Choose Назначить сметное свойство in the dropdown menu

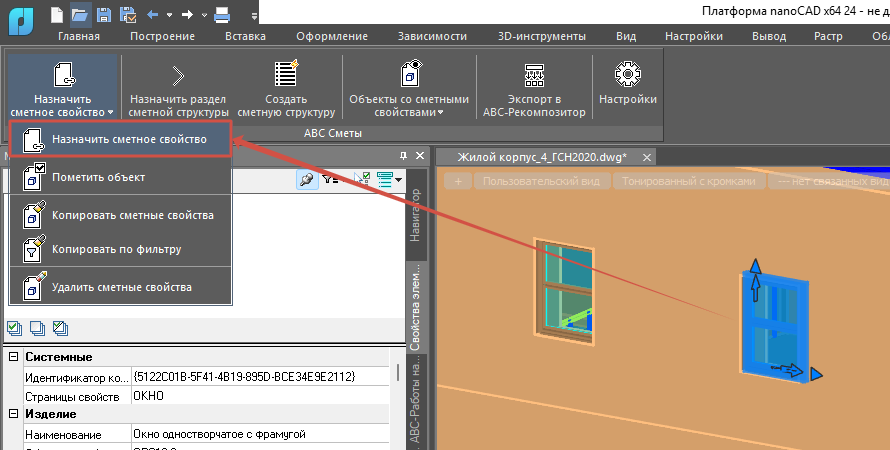(120, 139)
